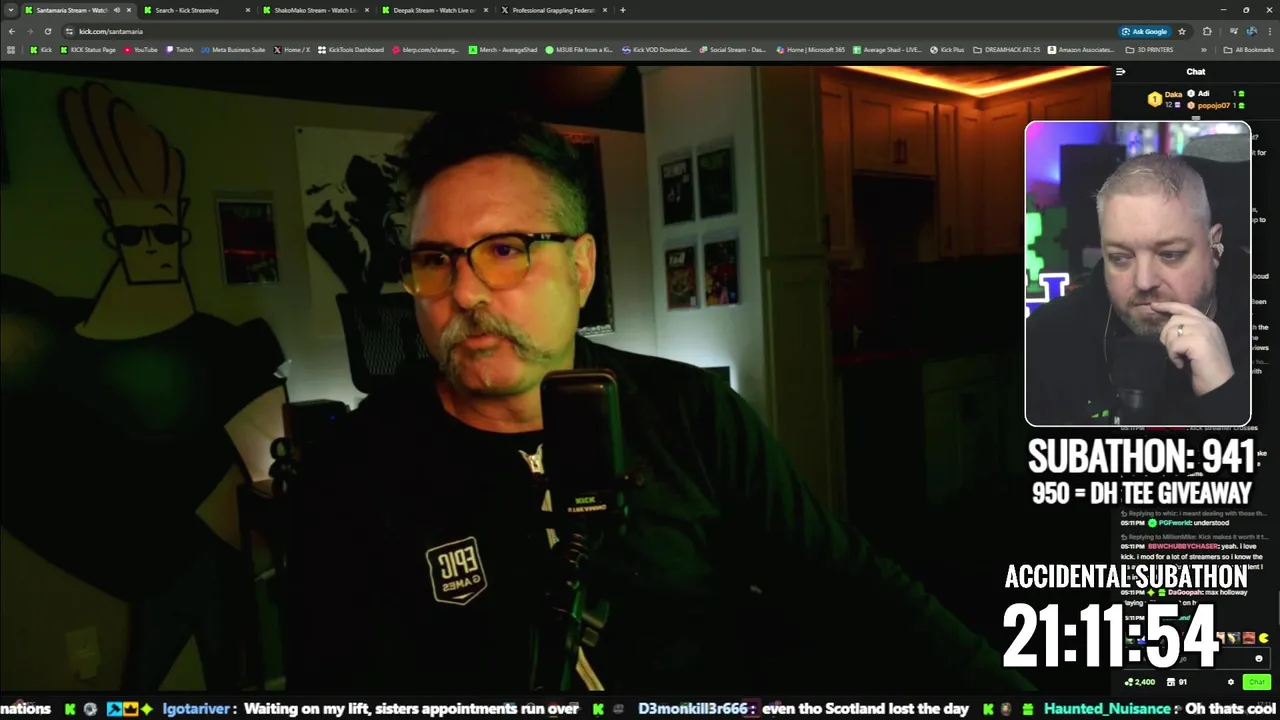Go back using browser back arrow

[x=11, y=31]
